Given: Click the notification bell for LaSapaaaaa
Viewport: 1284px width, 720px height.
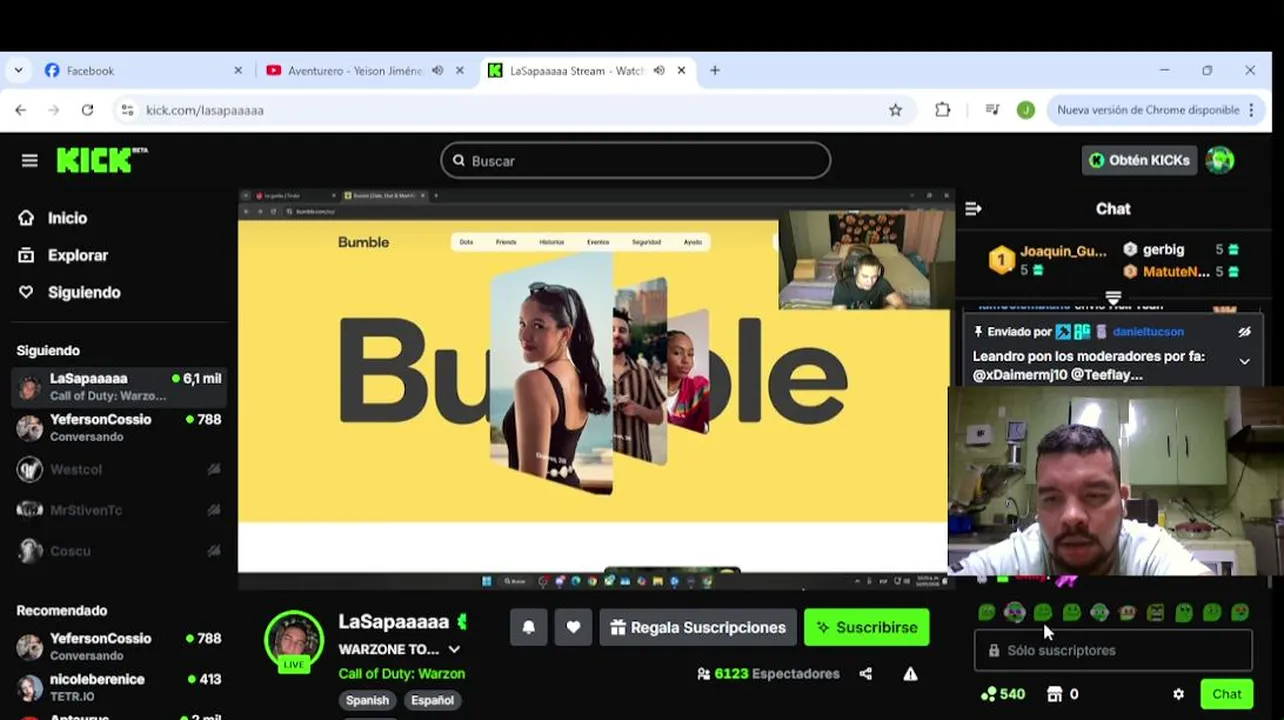Looking at the screenshot, I should pyautogui.click(x=529, y=627).
